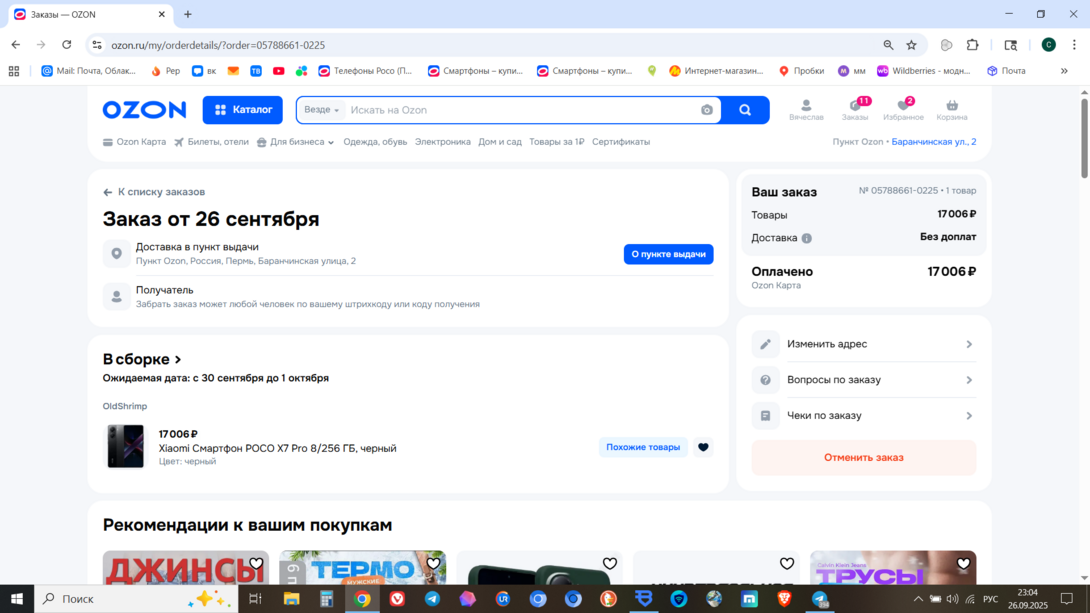The width and height of the screenshot is (1090, 613).
Task: Expand the В сборке status chevron
Action: pos(179,359)
